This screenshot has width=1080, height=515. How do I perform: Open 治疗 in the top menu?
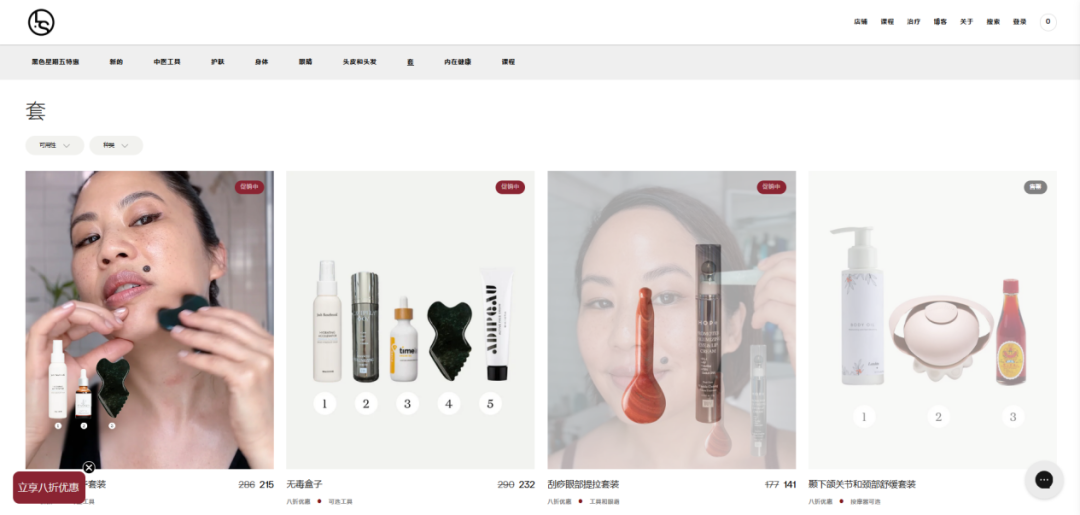pos(913,22)
